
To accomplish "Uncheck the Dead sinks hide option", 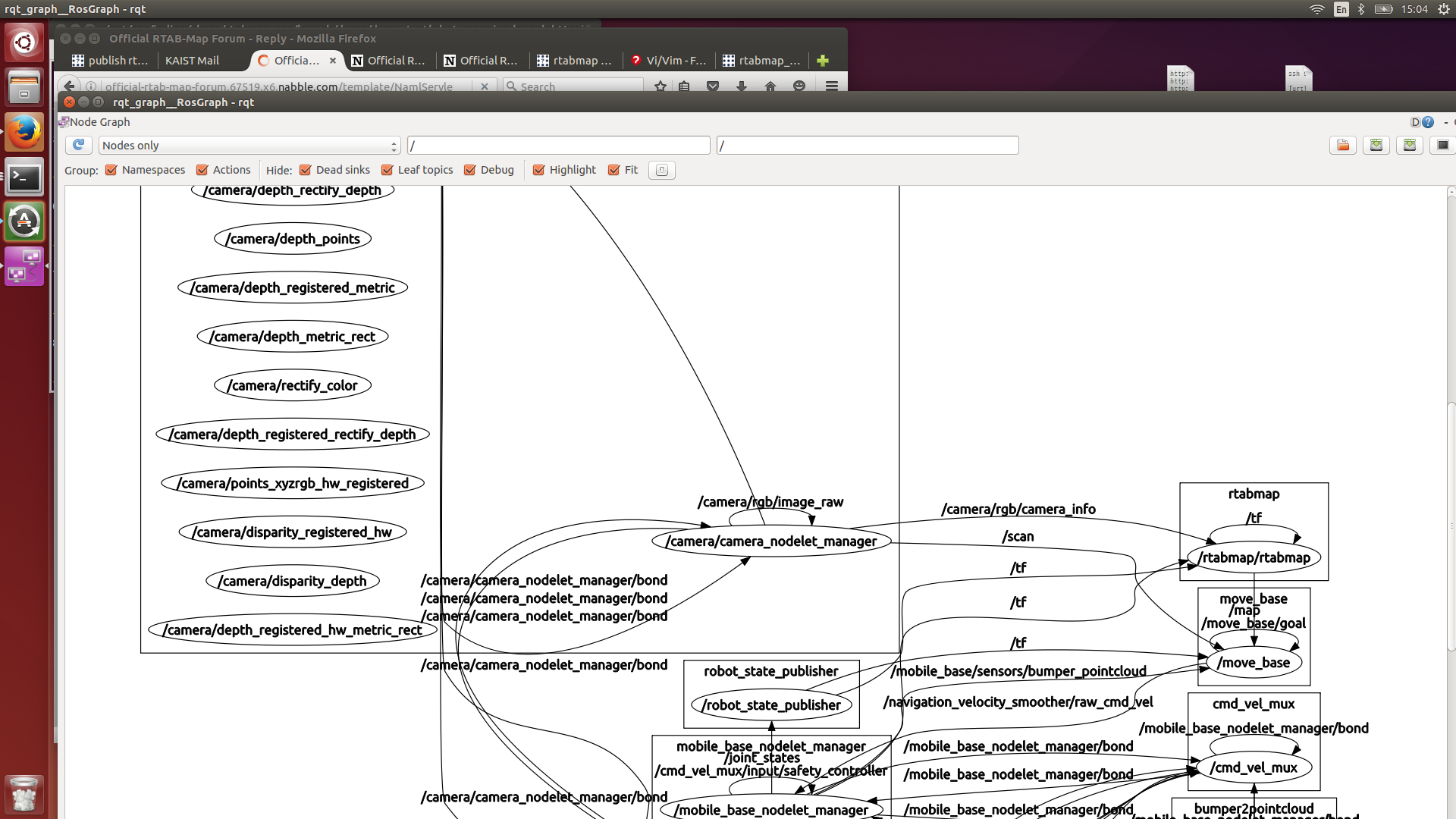I will (x=306, y=170).
